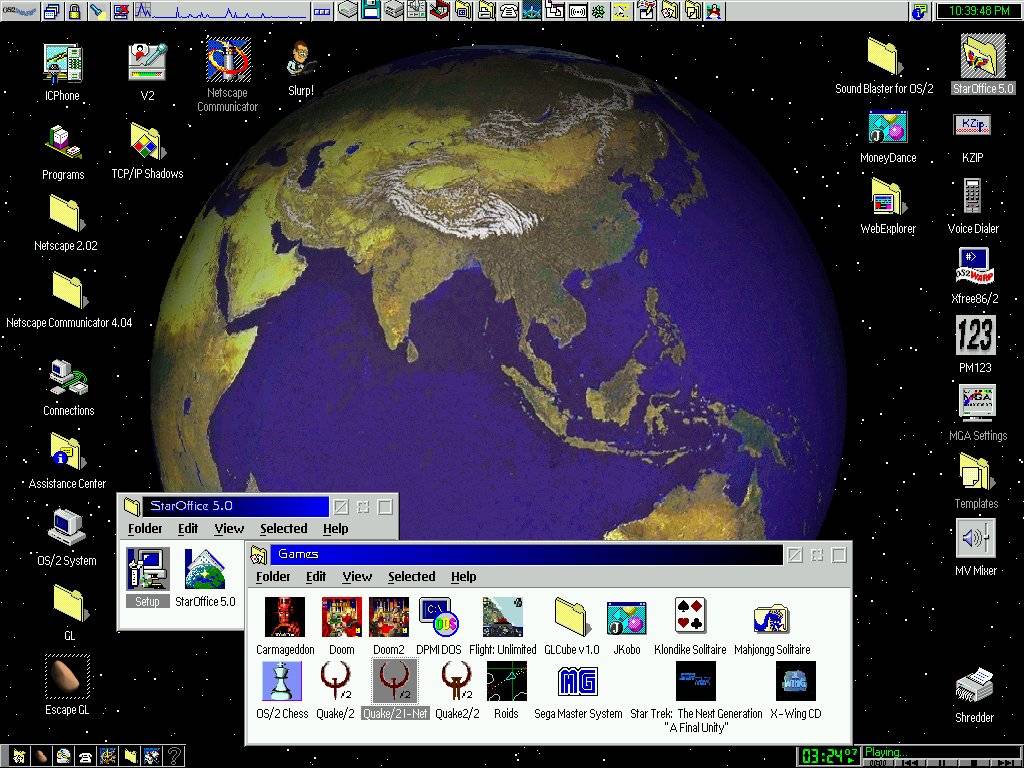
Task: Open the Edit menu in Games window
Action: tap(315, 577)
